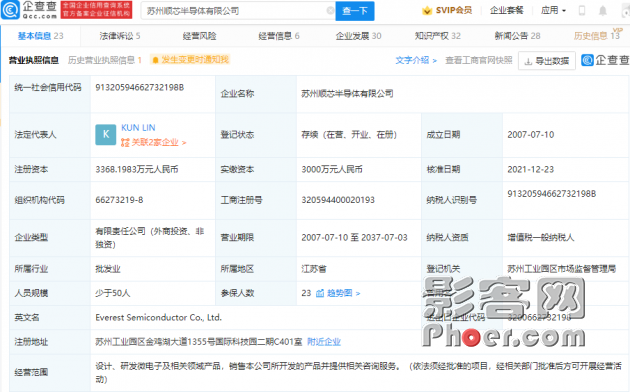Click the 企查查 logo beside export button
Image resolution: width=630 pixels, height=392 pixels.
605,60
